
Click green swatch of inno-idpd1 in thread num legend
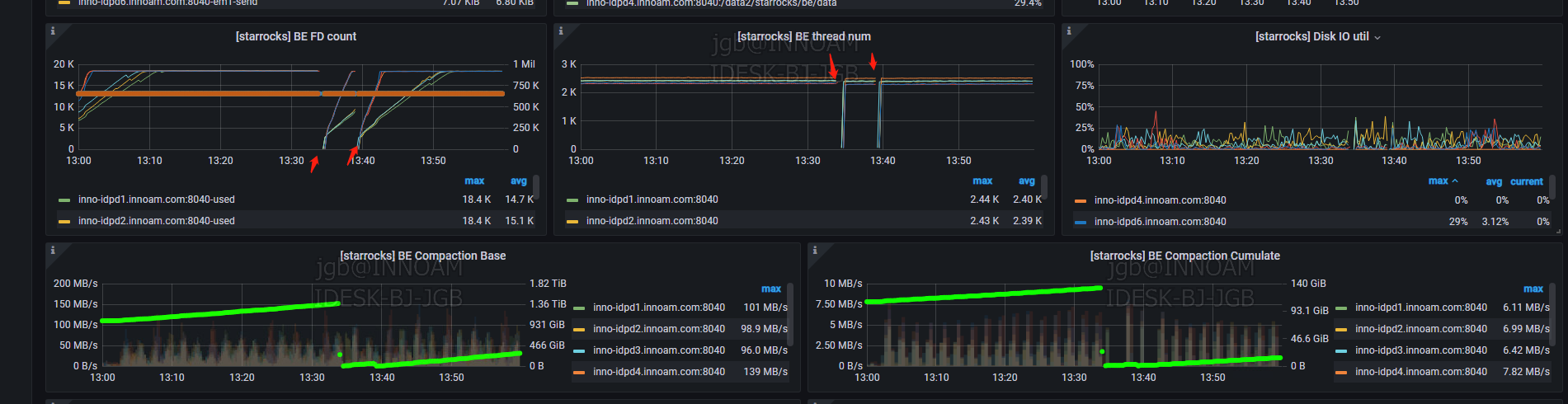(x=572, y=200)
